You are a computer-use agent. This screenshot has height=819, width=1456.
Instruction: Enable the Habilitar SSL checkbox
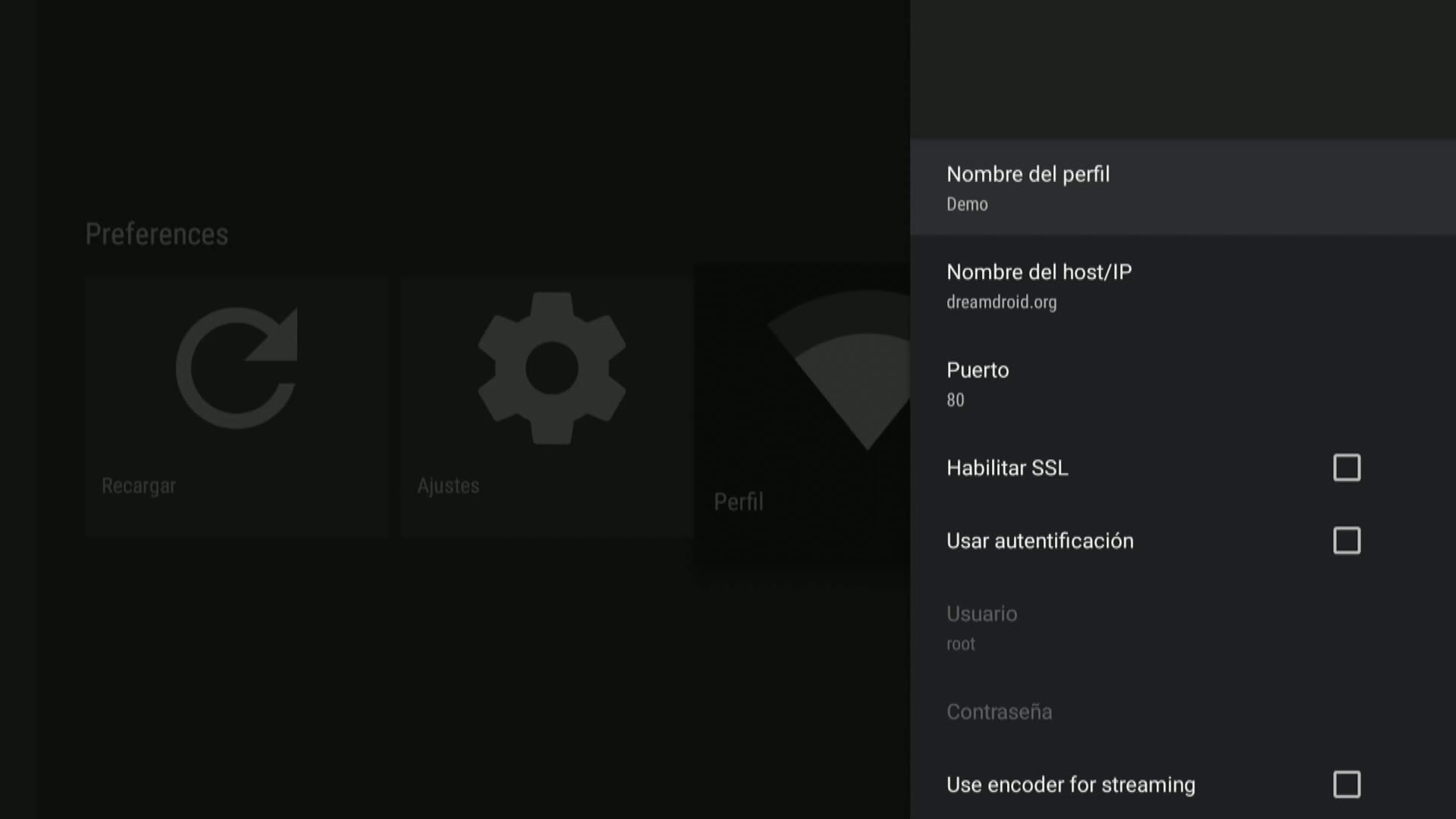pyautogui.click(x=1347, y=468)
